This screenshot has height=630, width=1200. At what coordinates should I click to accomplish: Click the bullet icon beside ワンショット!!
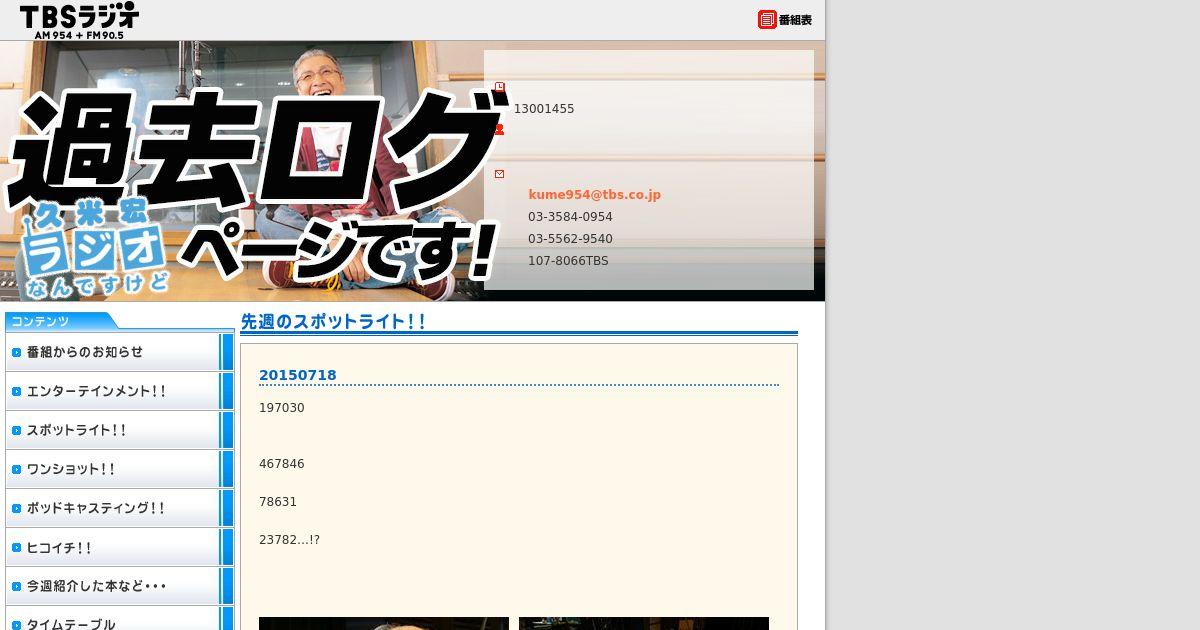(16, 470)
